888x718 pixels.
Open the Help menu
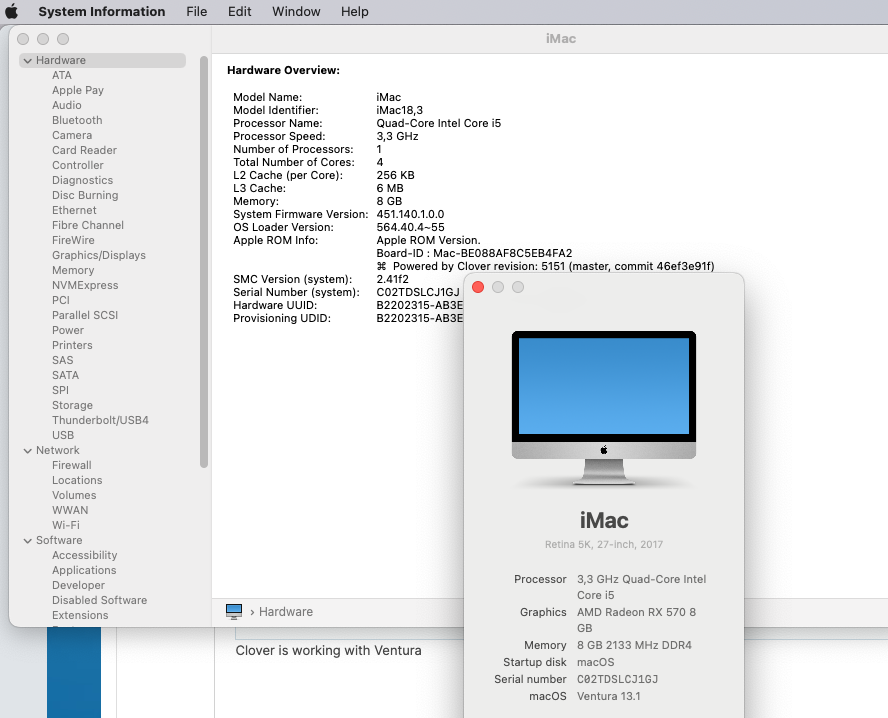[355, 11]
